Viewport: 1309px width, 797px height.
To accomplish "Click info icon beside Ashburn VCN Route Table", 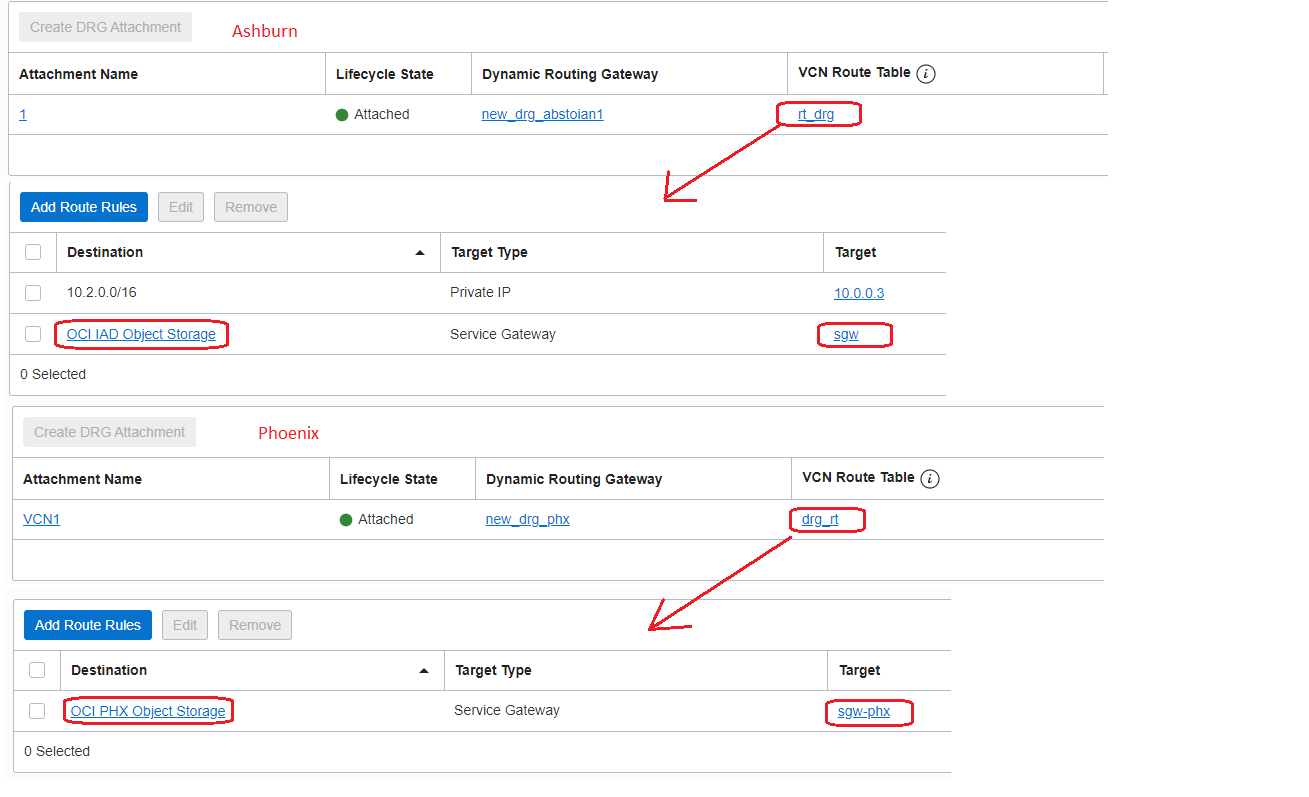I will [x=926, y=74].
